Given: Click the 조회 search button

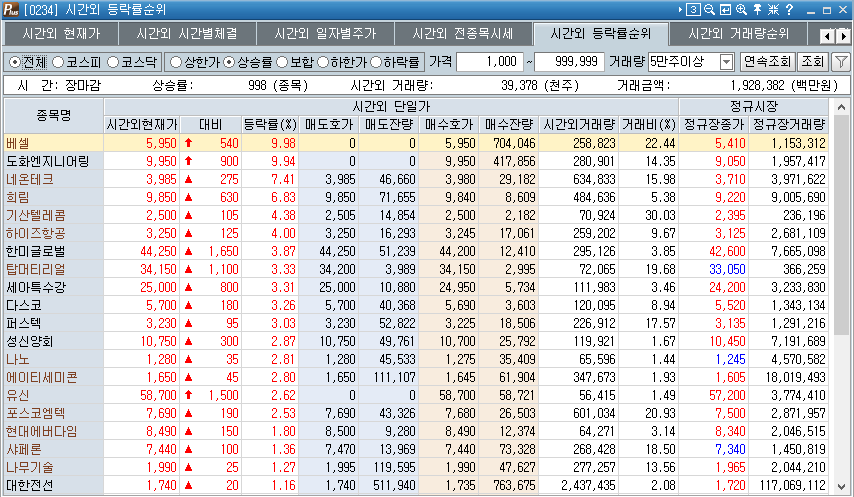Looking at the screenshot, I should click(813, 62).
